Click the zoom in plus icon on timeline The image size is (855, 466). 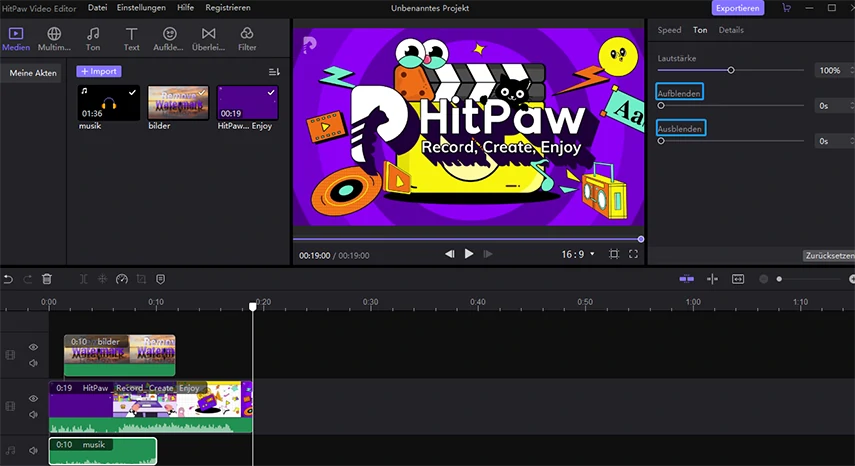pos(852,279)
